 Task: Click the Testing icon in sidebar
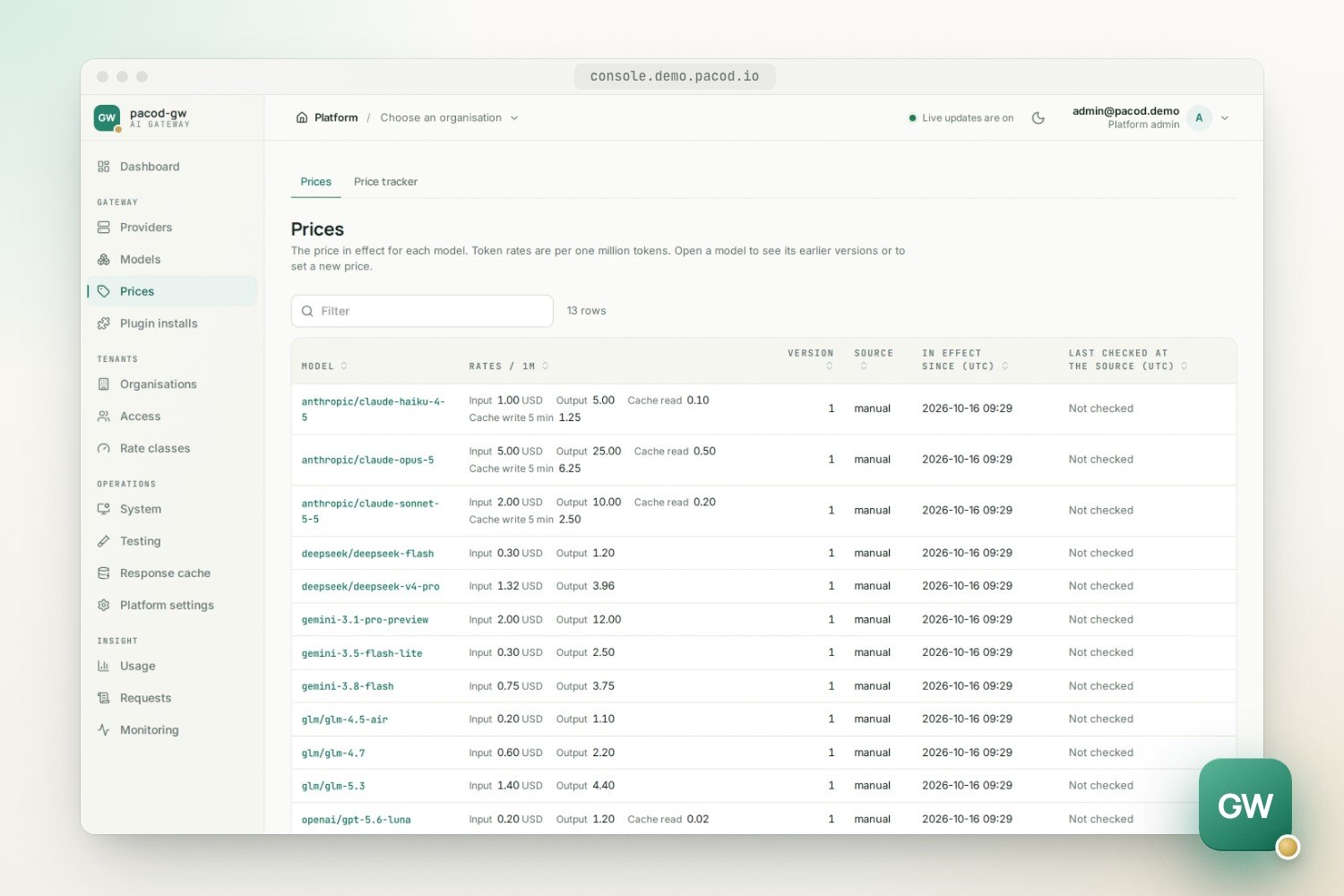pos(104,541)
